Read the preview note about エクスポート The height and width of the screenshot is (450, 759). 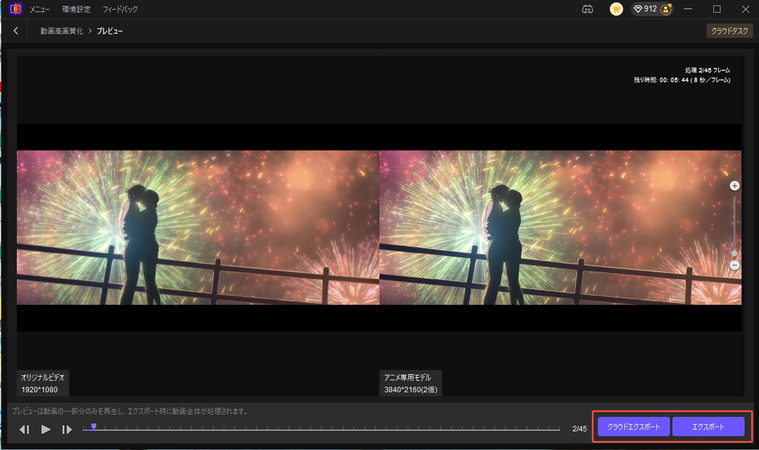click(x=130, y=411)
